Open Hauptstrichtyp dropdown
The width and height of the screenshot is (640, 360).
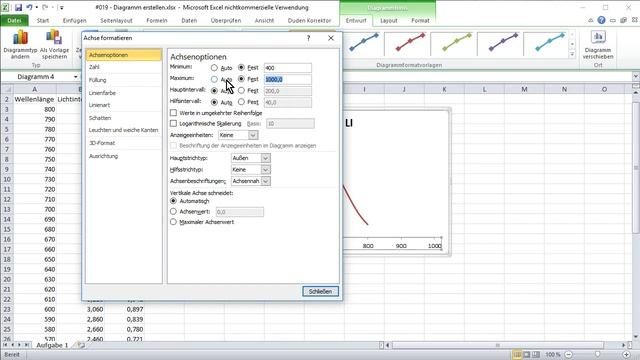[x=266, y=158]
